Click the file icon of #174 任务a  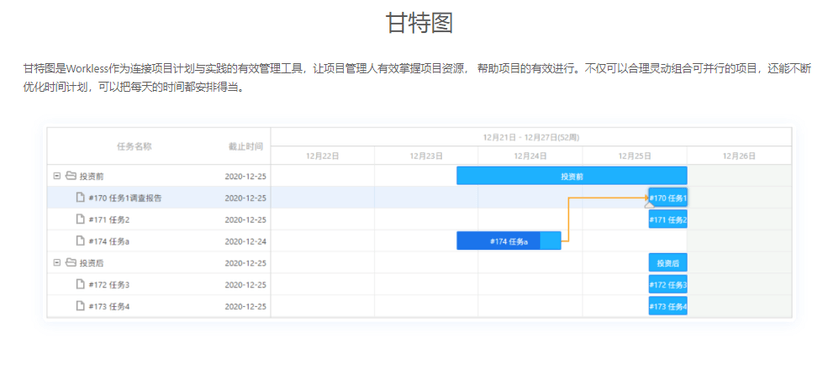coord(80,241)
